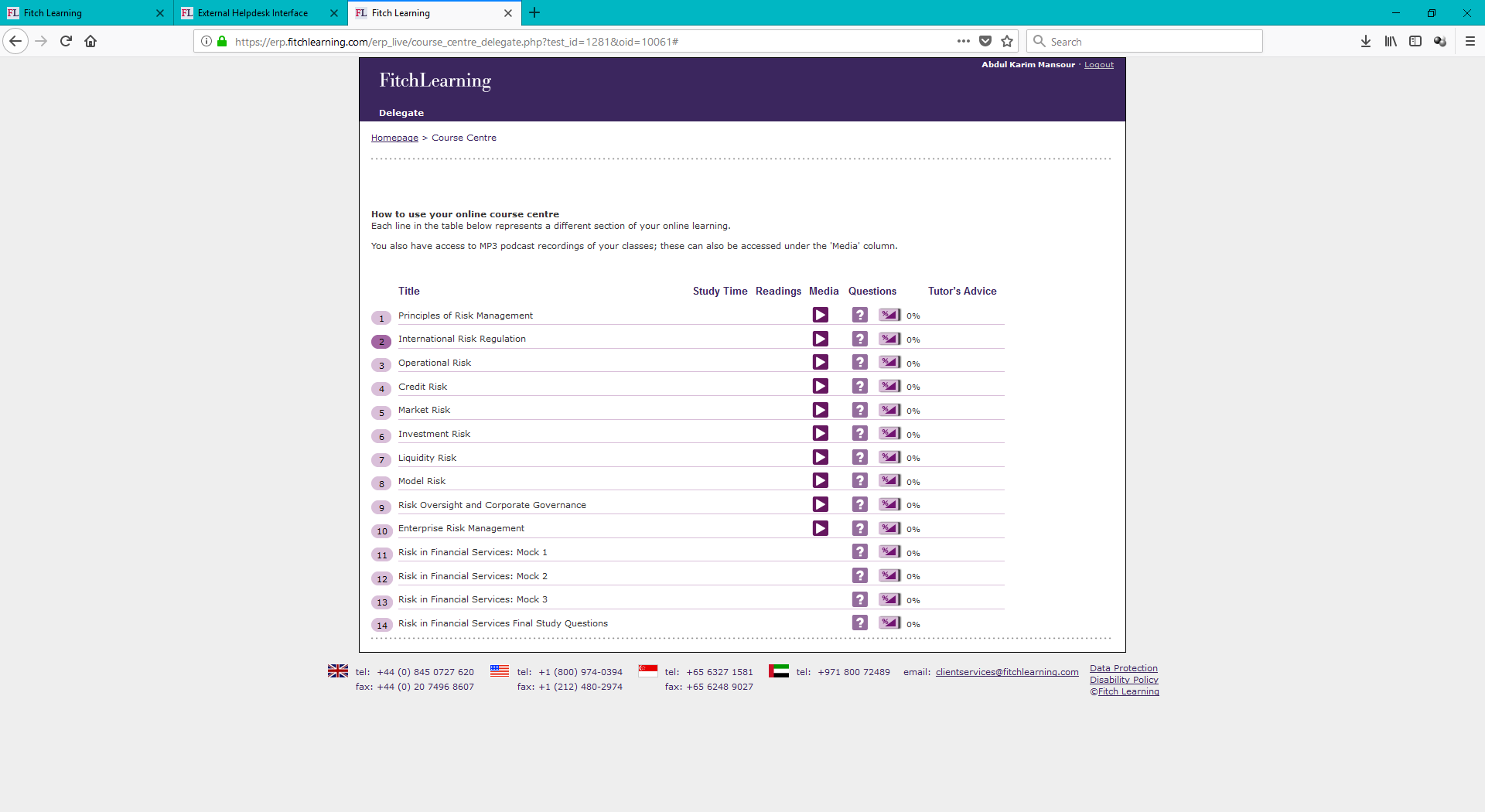1485x812 pixels.
Task: Open questions for International Risk Regulation
Action: 860,339
